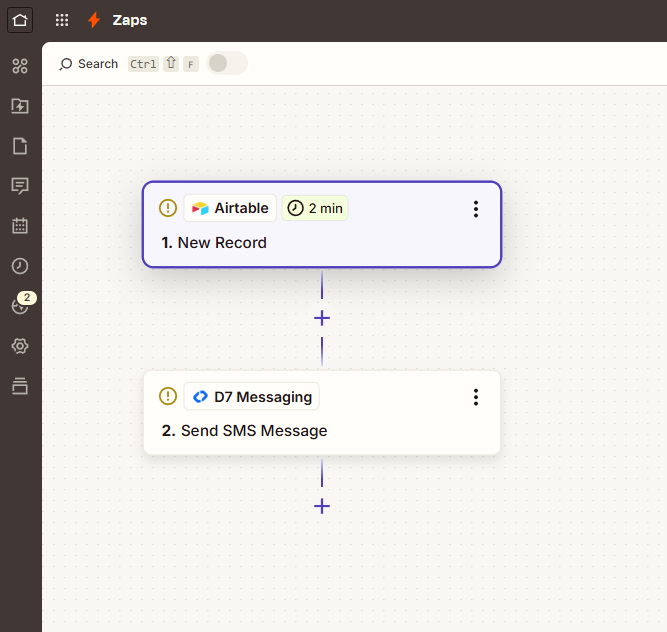
Task: Open the Airtable step three-dot menu
Action: click(476, 209)
